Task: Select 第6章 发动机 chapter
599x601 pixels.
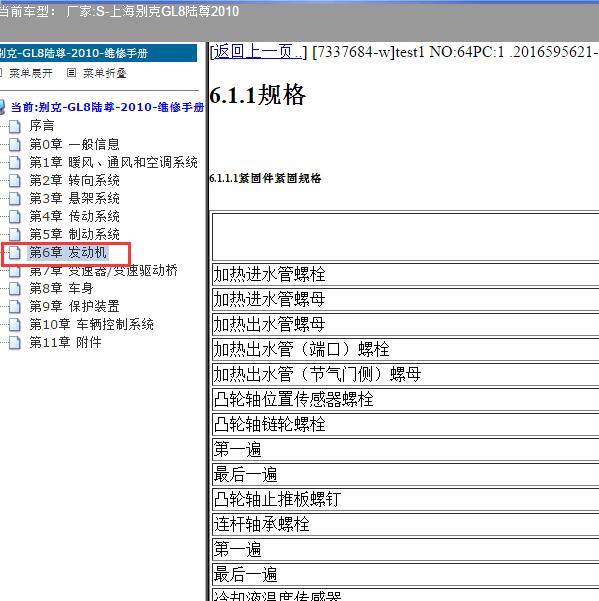Action: click(x=68, y=252)
